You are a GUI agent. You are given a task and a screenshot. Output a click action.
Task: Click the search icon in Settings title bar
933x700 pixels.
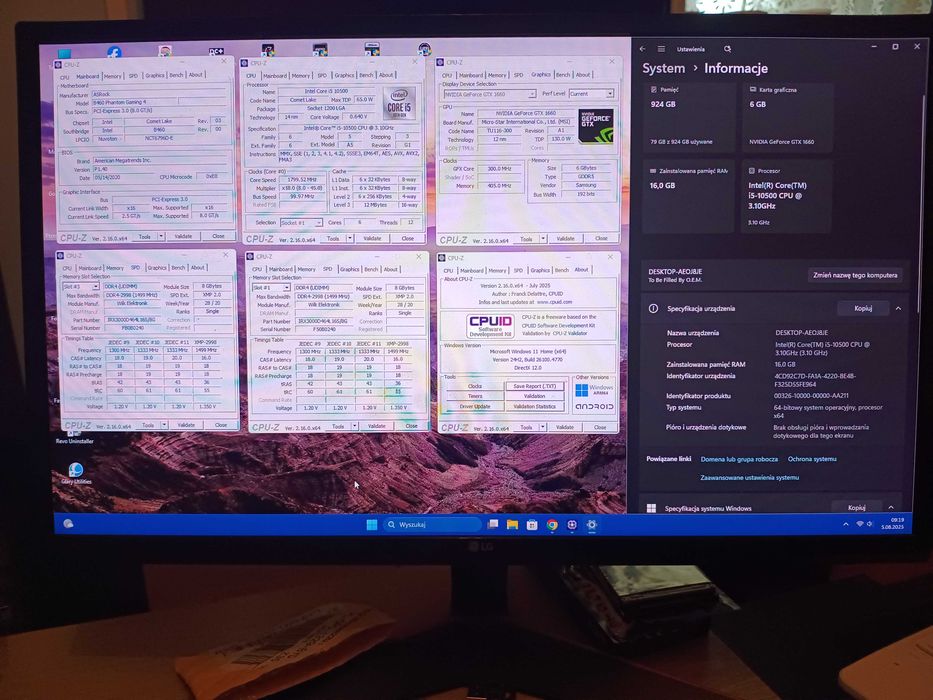point(727,49)
